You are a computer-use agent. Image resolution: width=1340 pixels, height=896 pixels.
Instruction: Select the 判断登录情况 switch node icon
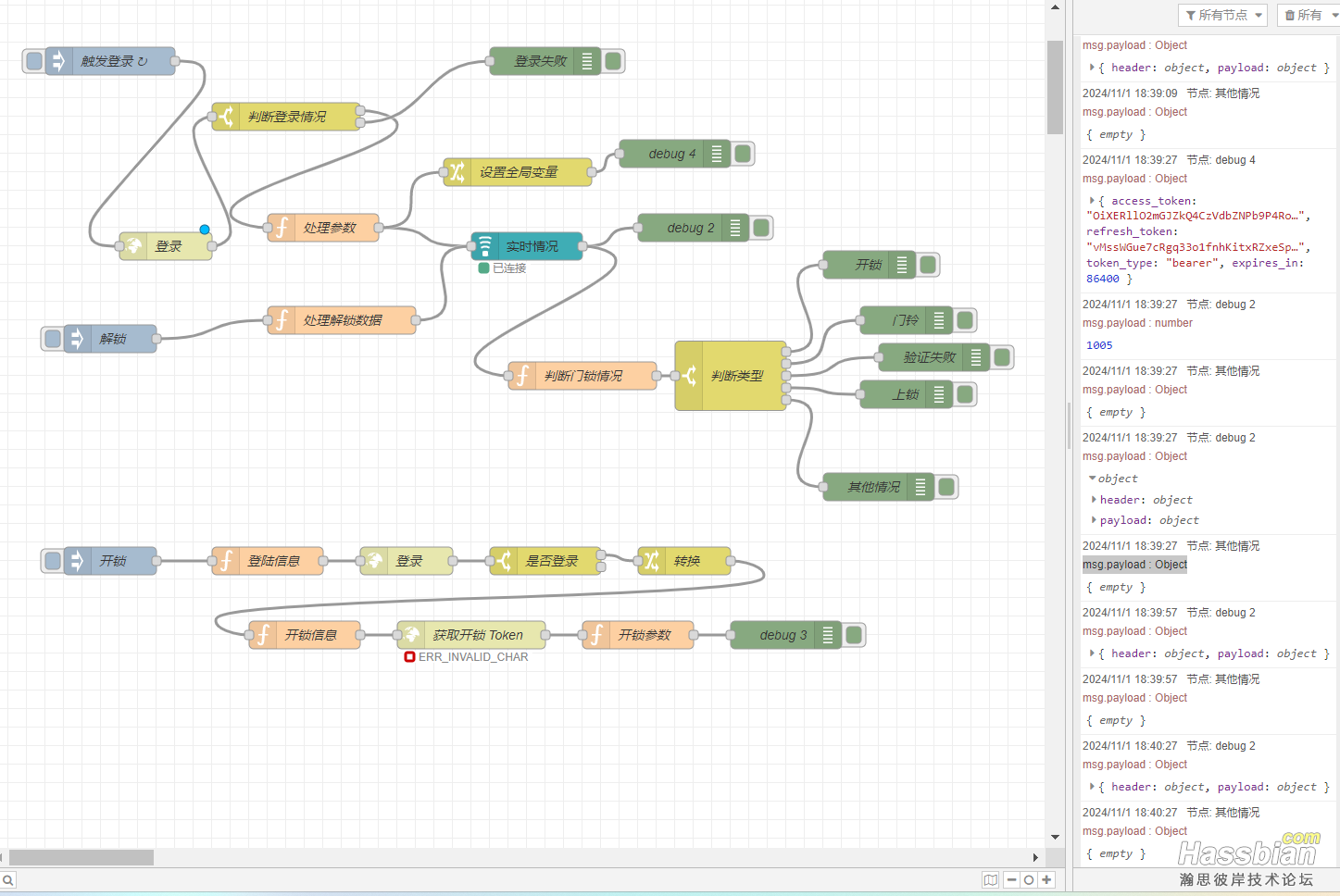pos(226,117)
